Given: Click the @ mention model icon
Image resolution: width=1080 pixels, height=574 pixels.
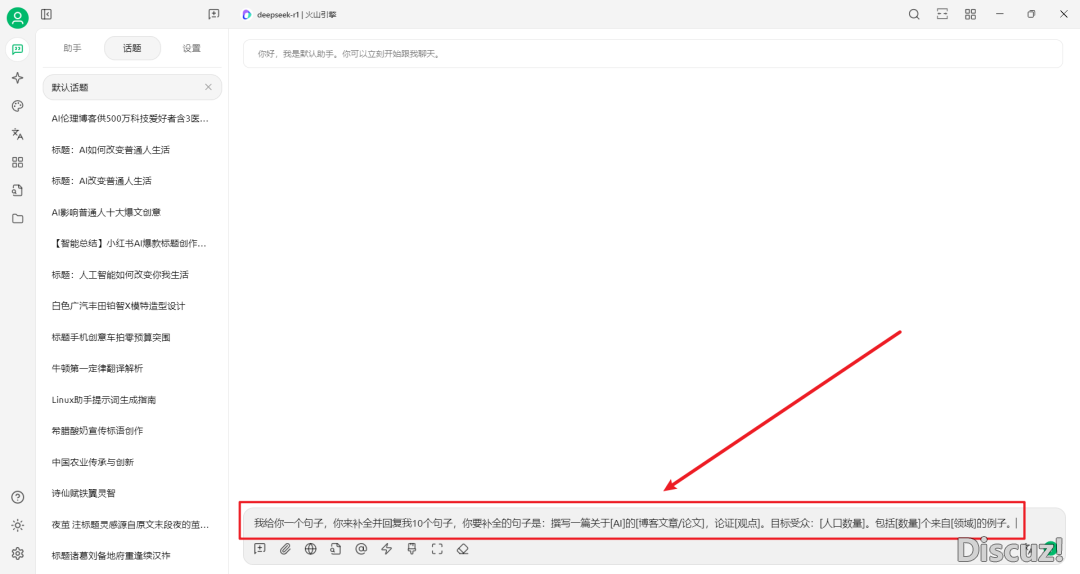Looking at the screenshot, I should pyautogui.click(x=361, y=548).
